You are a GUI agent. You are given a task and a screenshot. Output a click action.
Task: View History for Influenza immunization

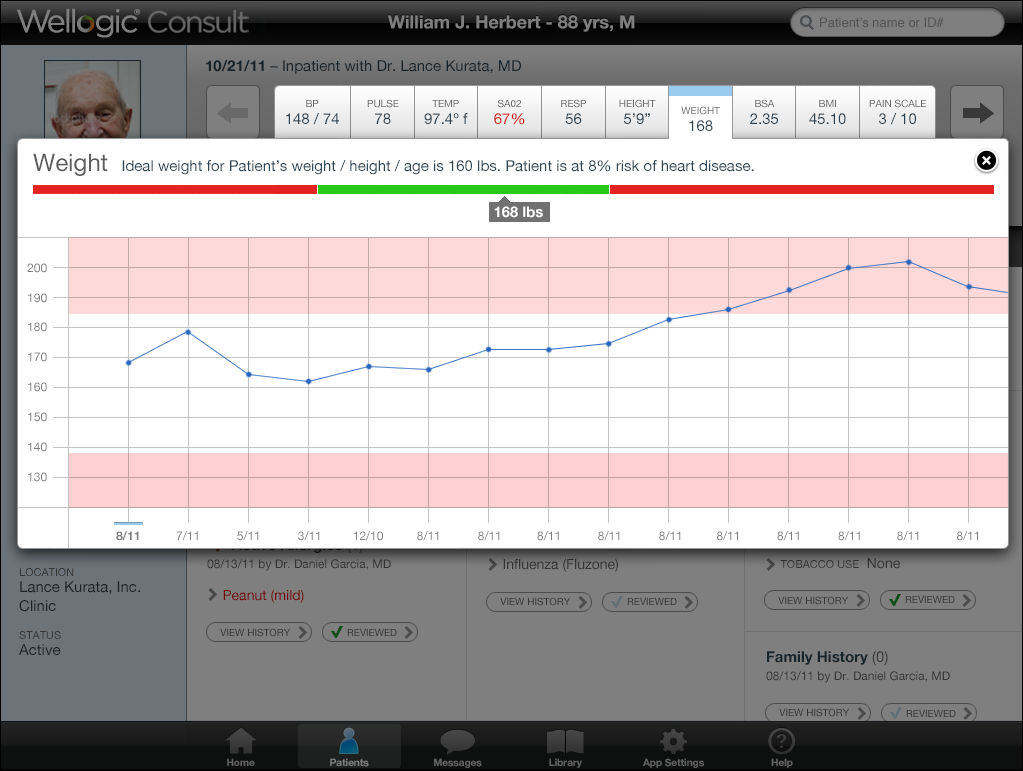pos(539,601)
